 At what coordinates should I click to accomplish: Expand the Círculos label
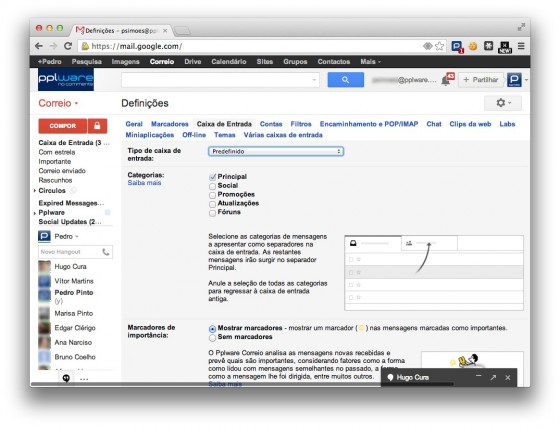tap(35, 191)
